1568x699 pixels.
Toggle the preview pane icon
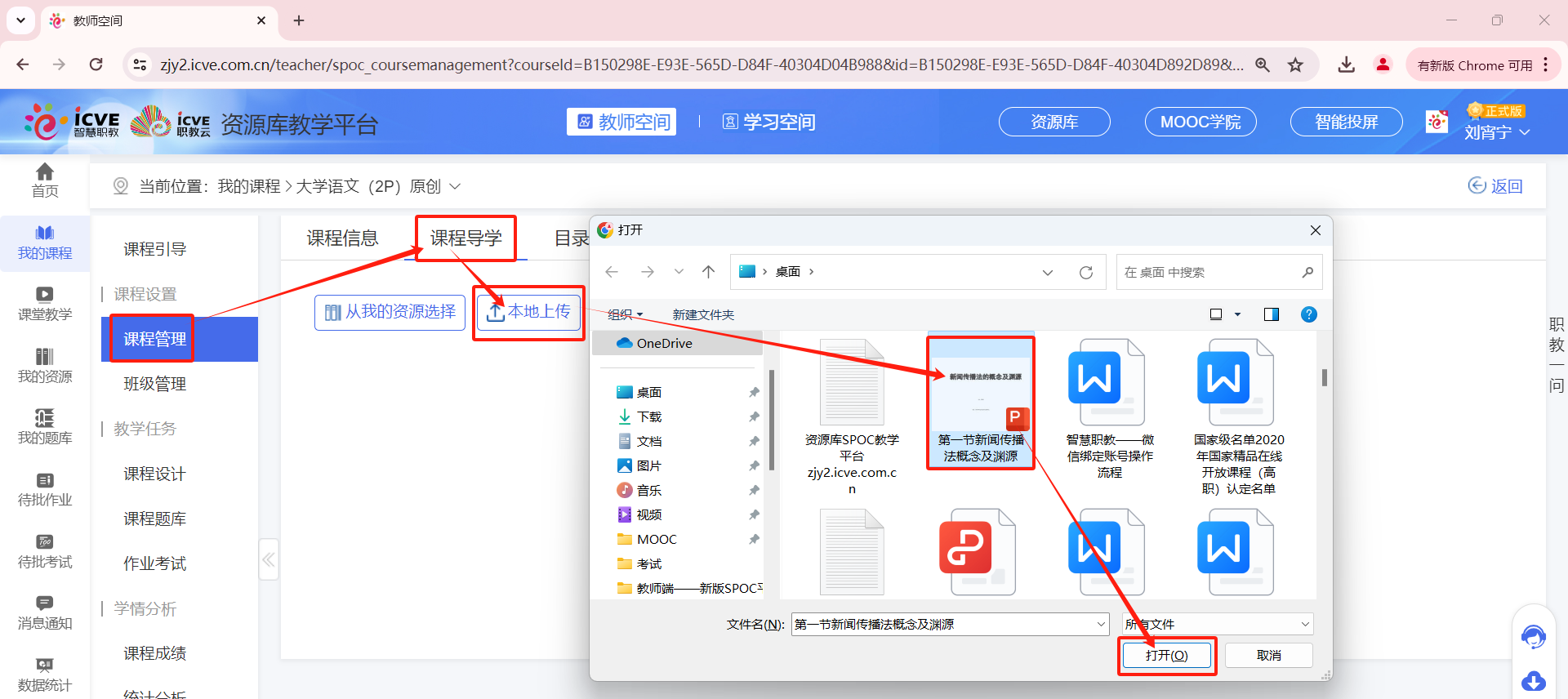[1271, 314]
